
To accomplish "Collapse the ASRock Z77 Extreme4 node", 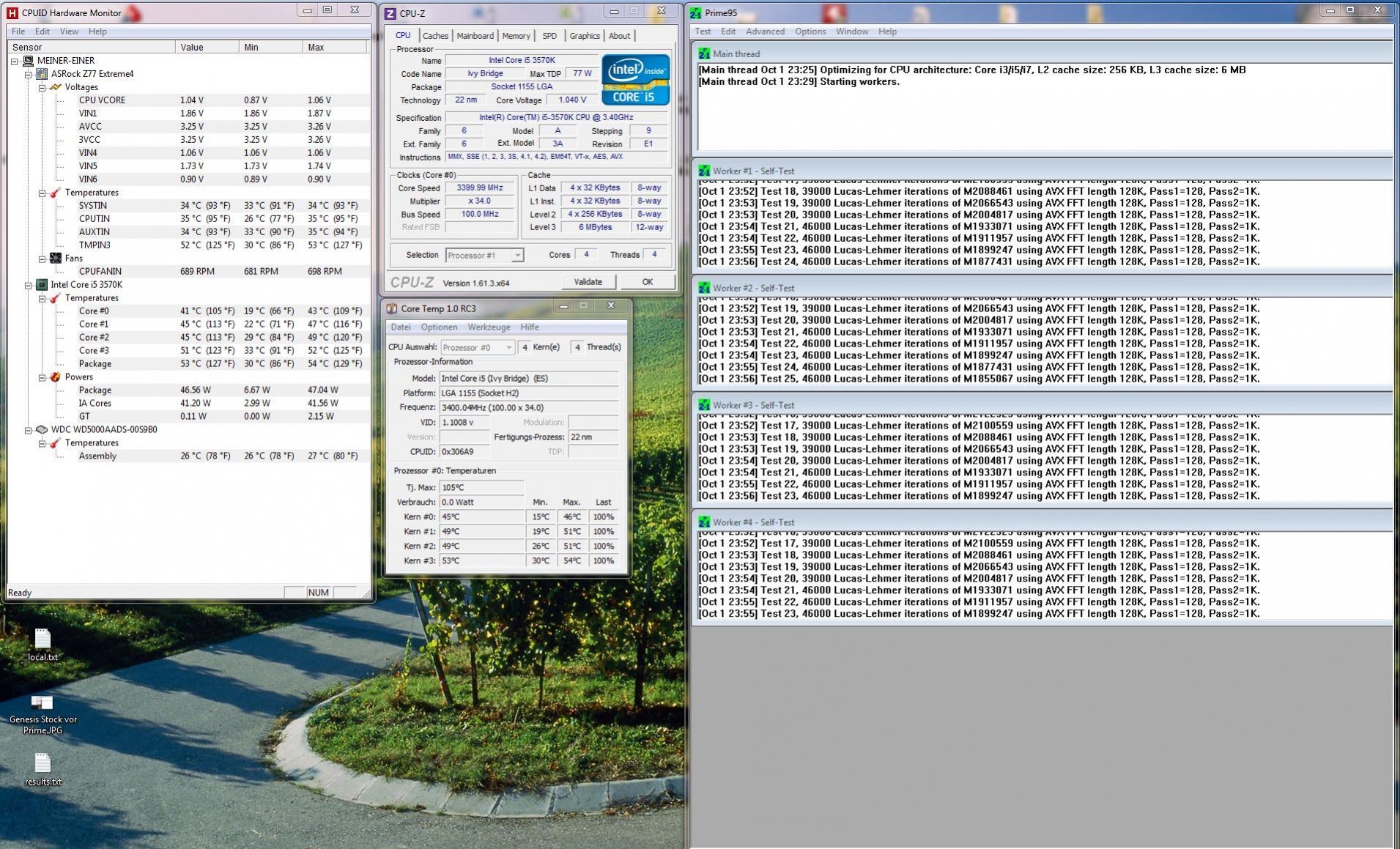I will click(29, 75).
